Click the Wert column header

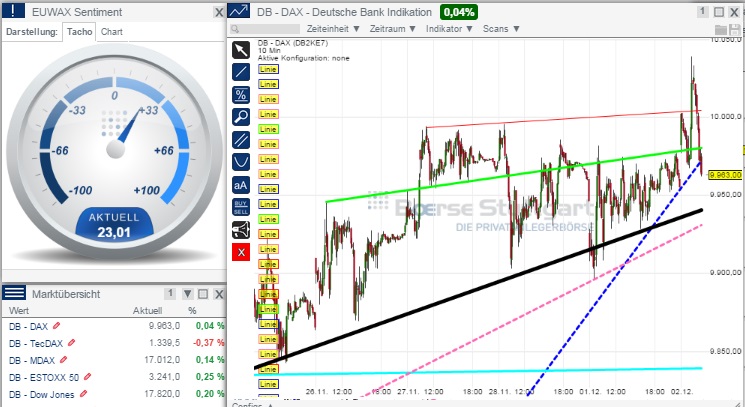click(19, 311)
